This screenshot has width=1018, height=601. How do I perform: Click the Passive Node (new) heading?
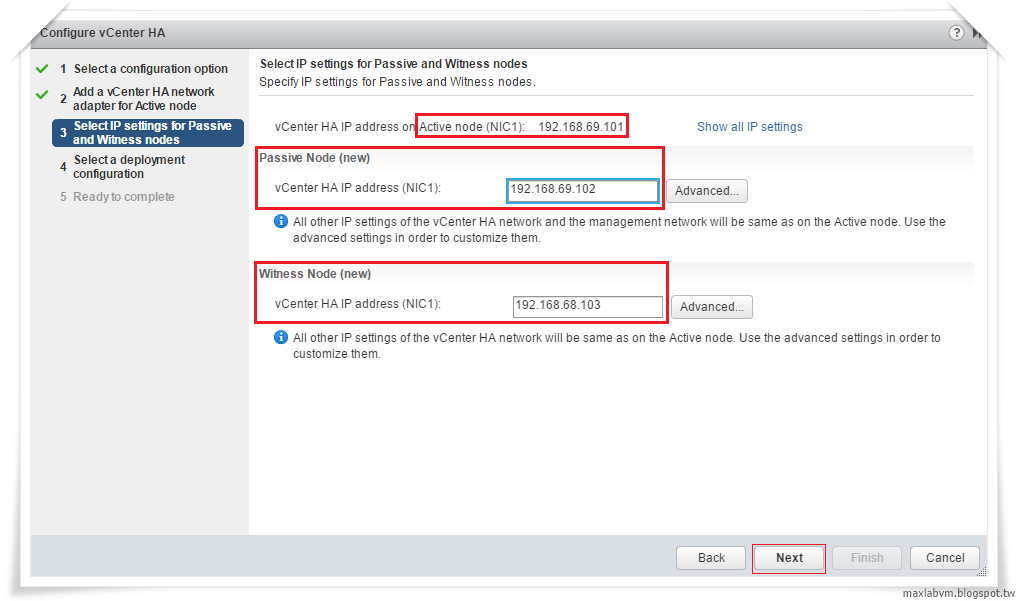[315, 158]
